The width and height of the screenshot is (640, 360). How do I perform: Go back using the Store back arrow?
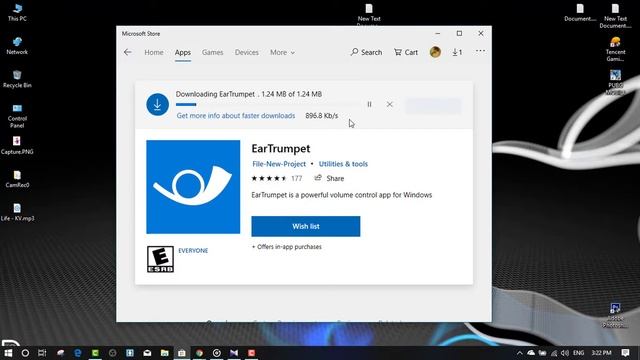tap(128, 52)
